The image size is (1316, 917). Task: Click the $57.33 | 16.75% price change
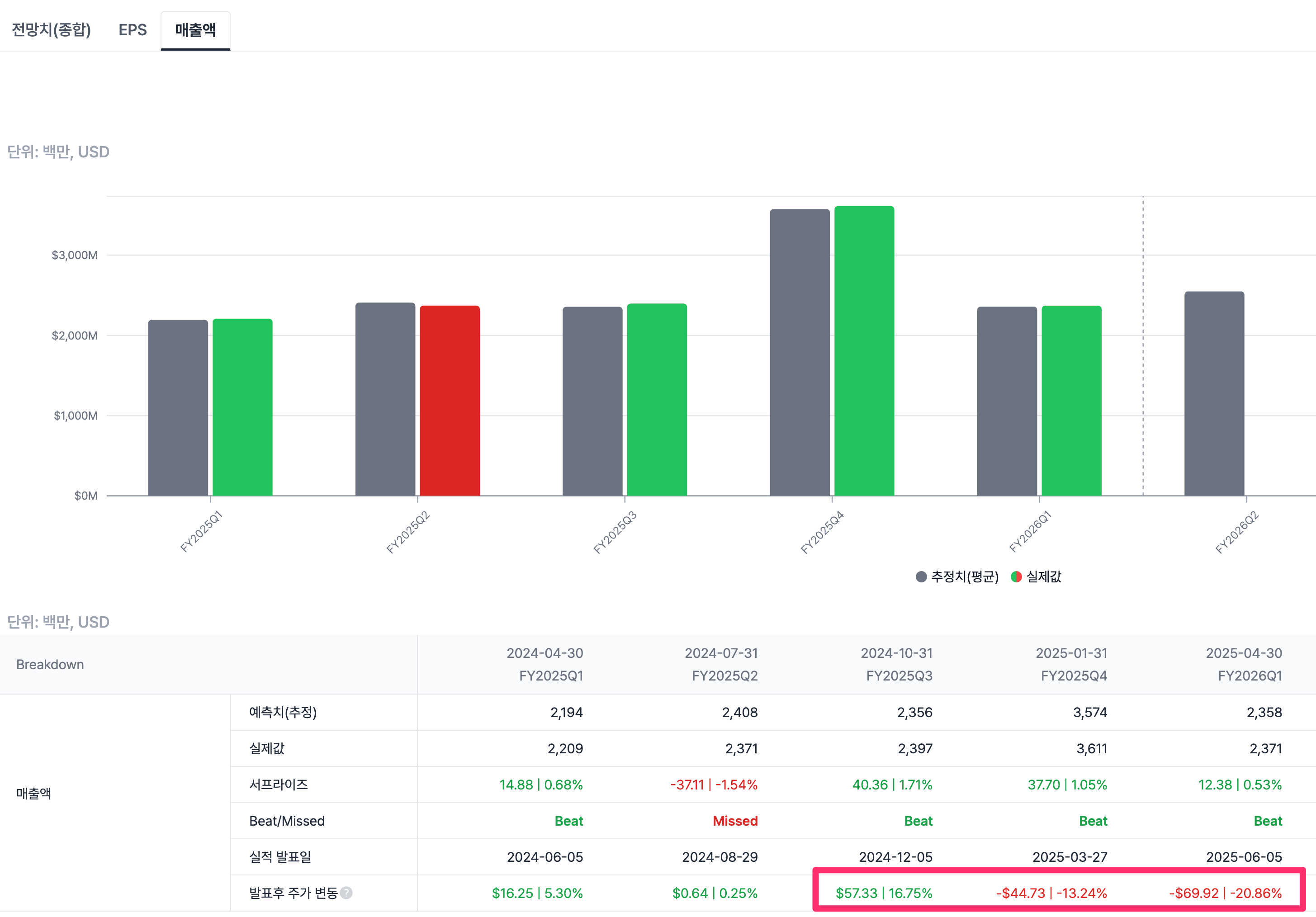click(883, 893)
